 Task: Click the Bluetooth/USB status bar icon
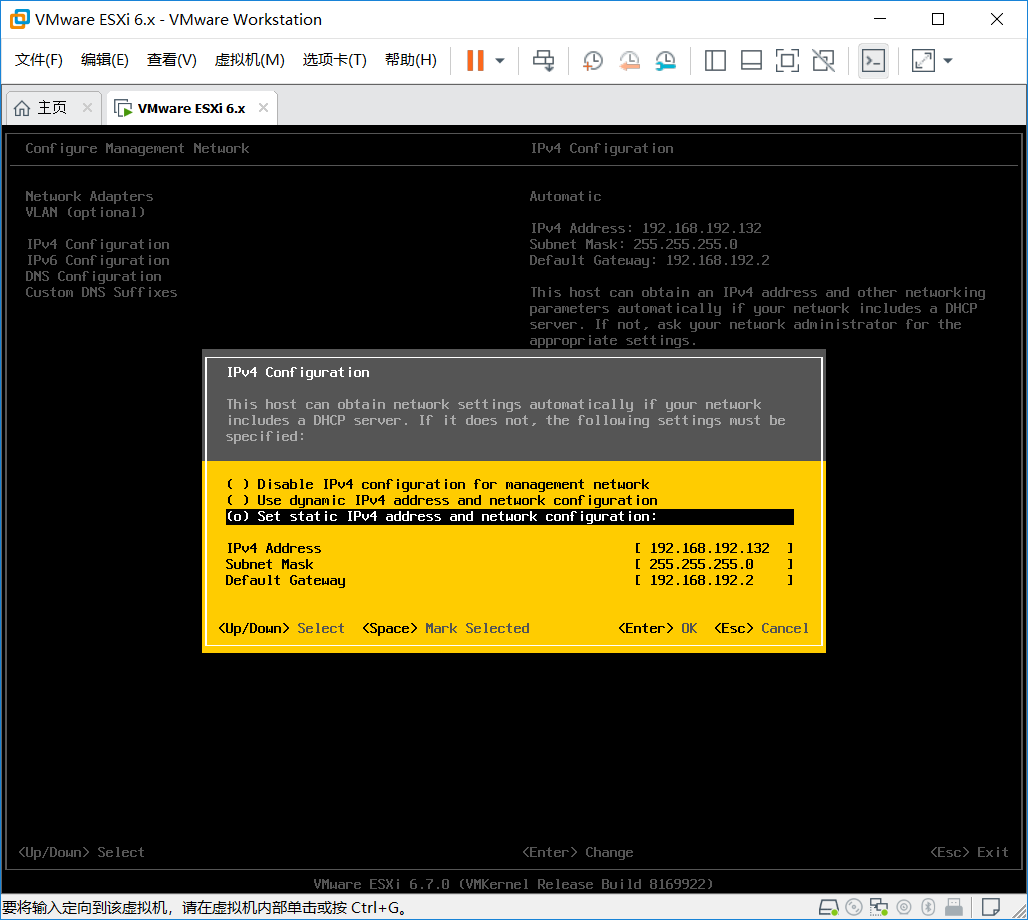click(x=928, y=907)
